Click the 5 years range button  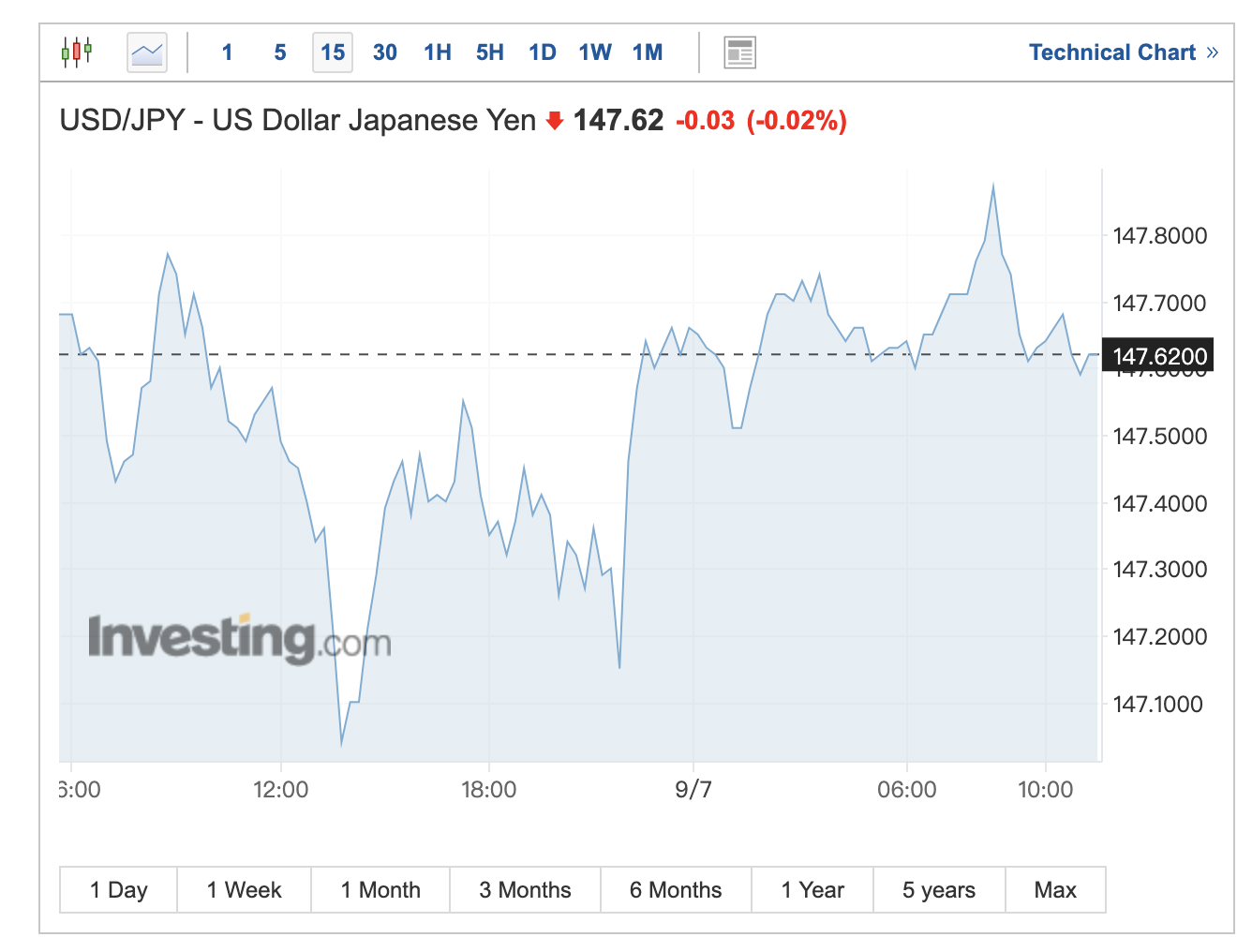point(939,890)
